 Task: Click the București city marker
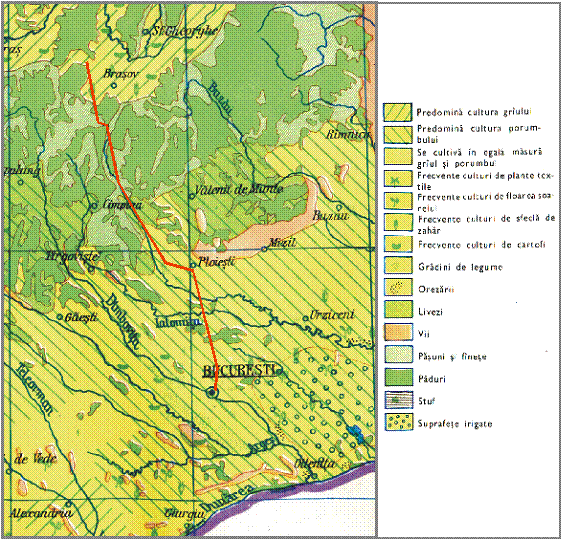pos(212,393)
